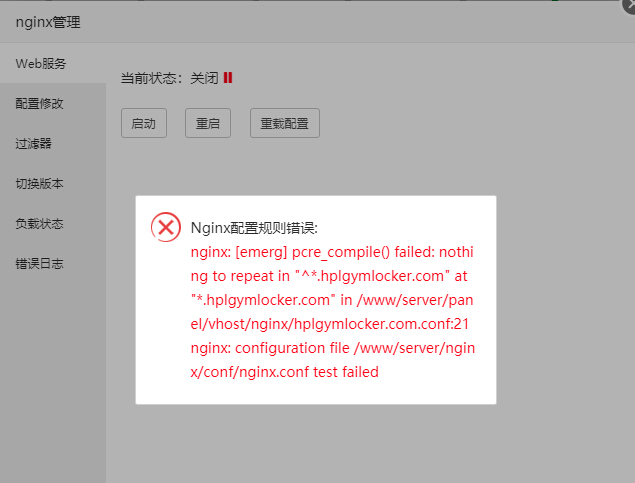Click the nginx管理 window title
Screen dimensions: 635x483
click(48, 22)
